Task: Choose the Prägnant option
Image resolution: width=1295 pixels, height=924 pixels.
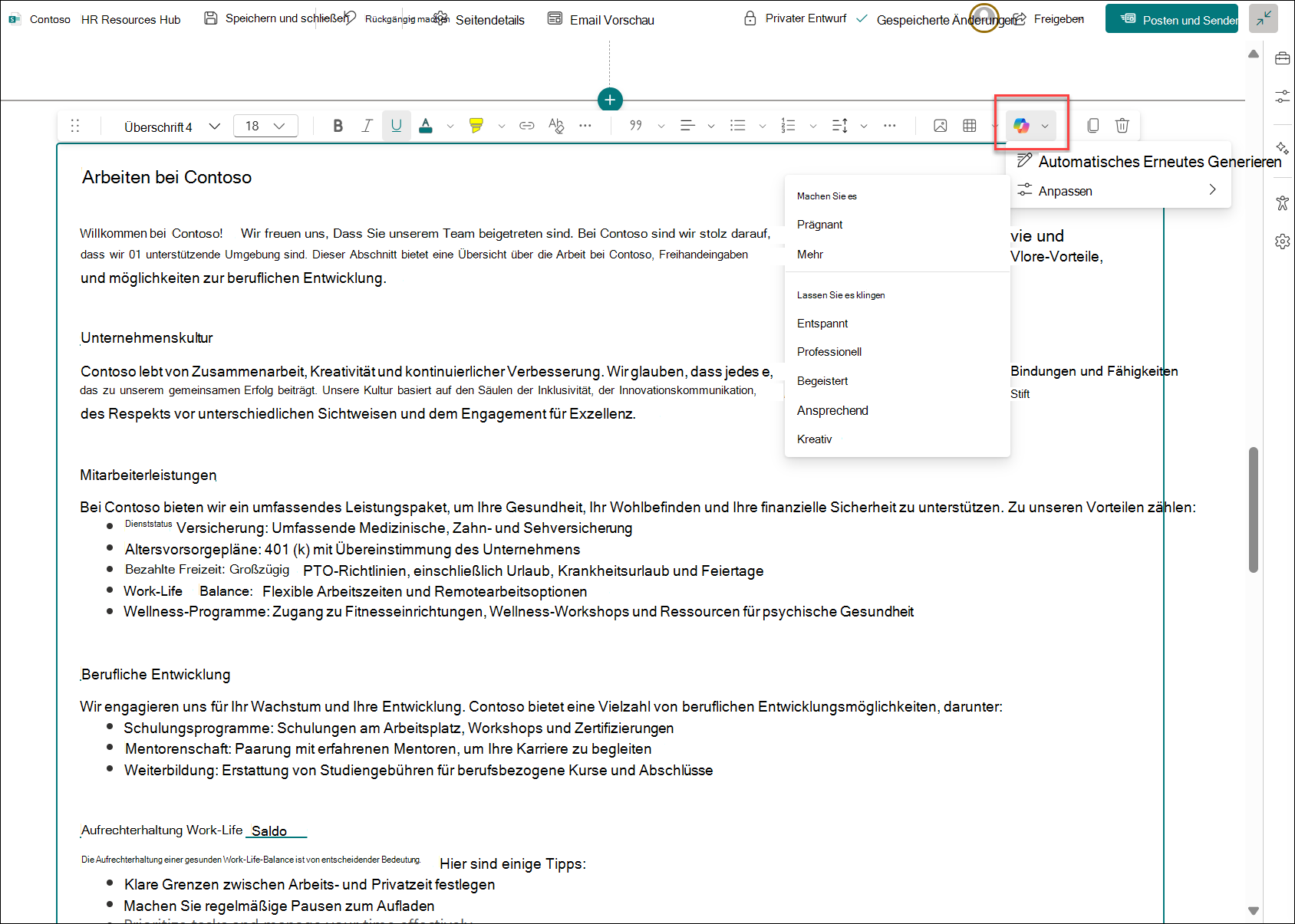Action: pos(897,225)
